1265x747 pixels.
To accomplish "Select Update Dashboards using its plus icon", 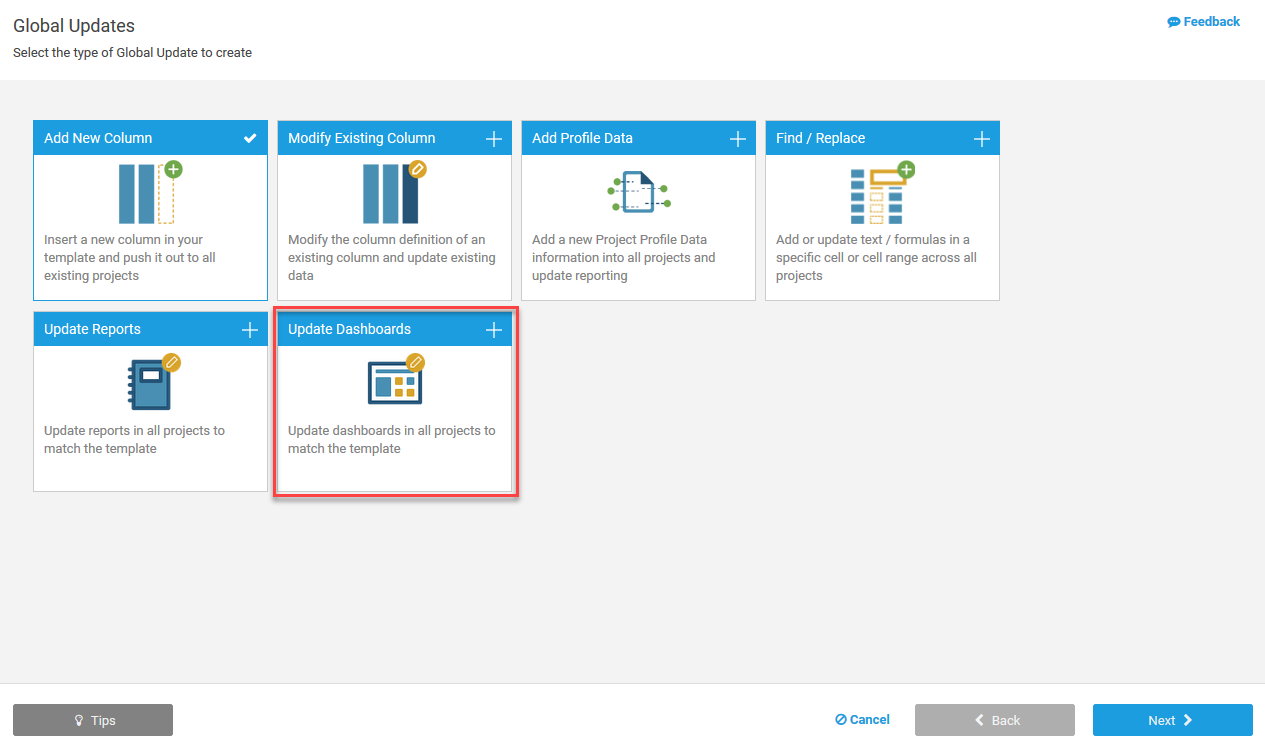I will coord(493,329).
